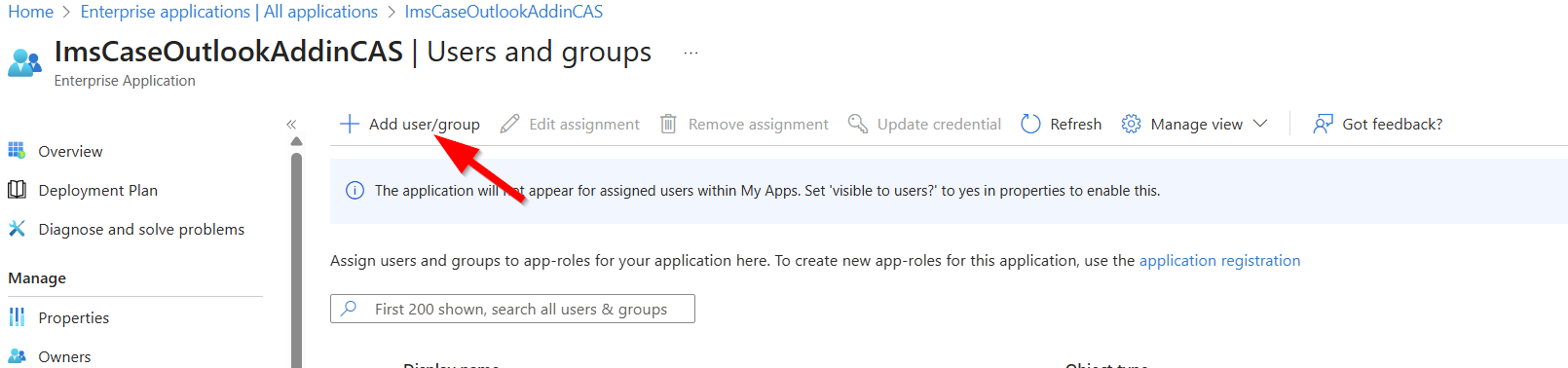Image resolution: width=1568 pixels, height=368 pixels.
Task: Click the Manage section heading
Action: pyautogui.click(x=37, y=277)
